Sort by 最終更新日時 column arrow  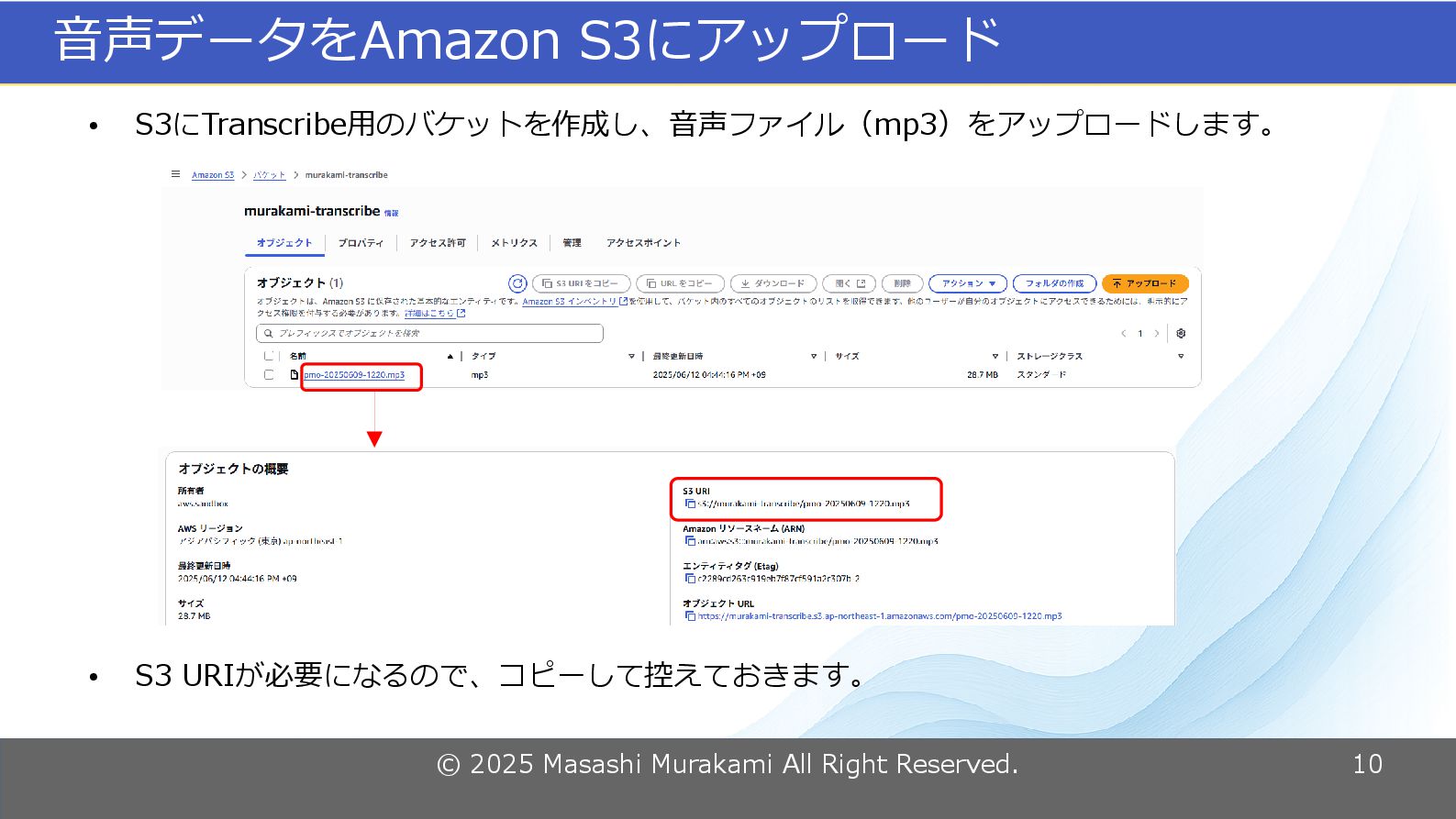[x=814, y=356]
